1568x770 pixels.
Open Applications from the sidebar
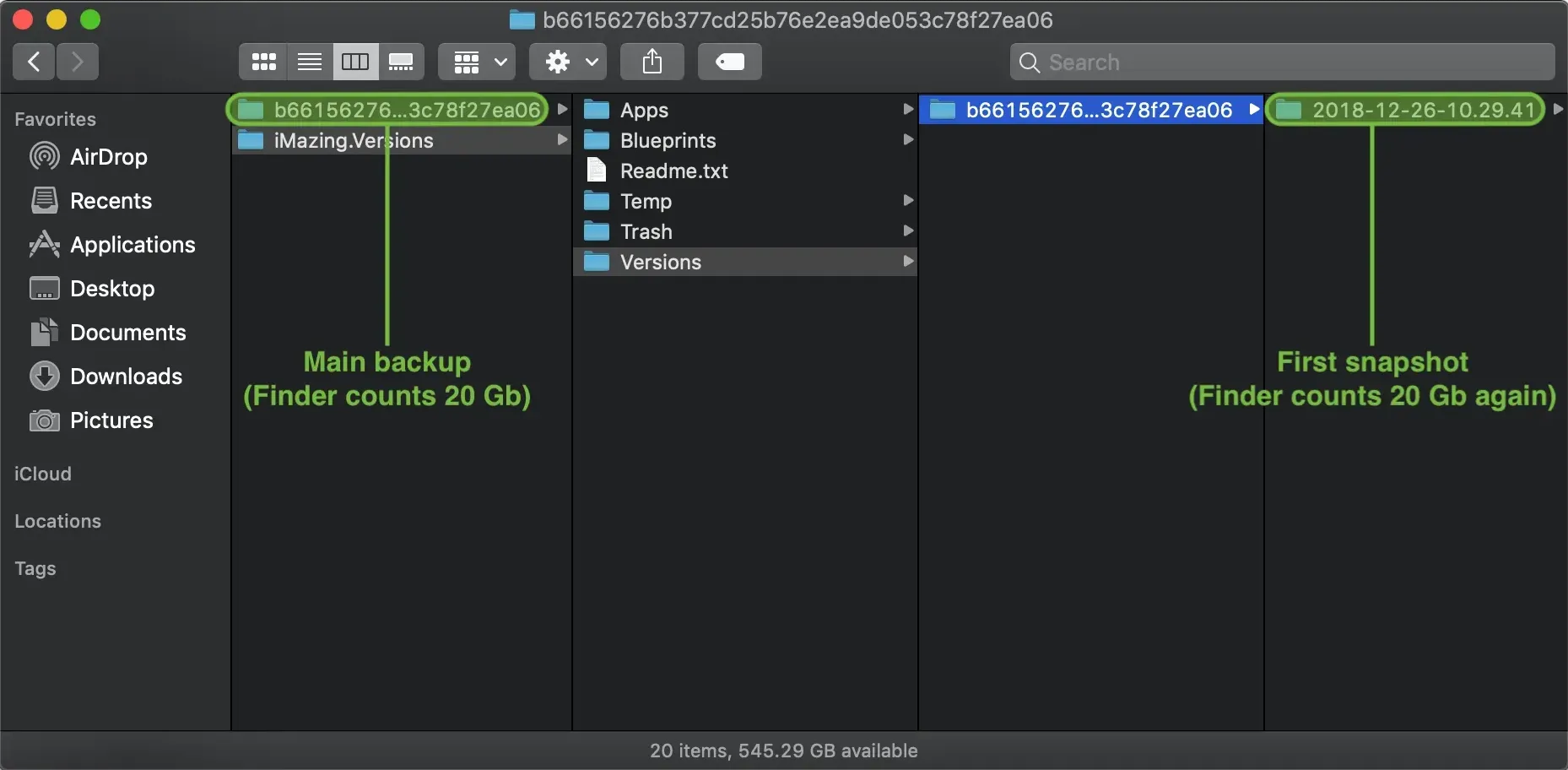coord(131,244)
